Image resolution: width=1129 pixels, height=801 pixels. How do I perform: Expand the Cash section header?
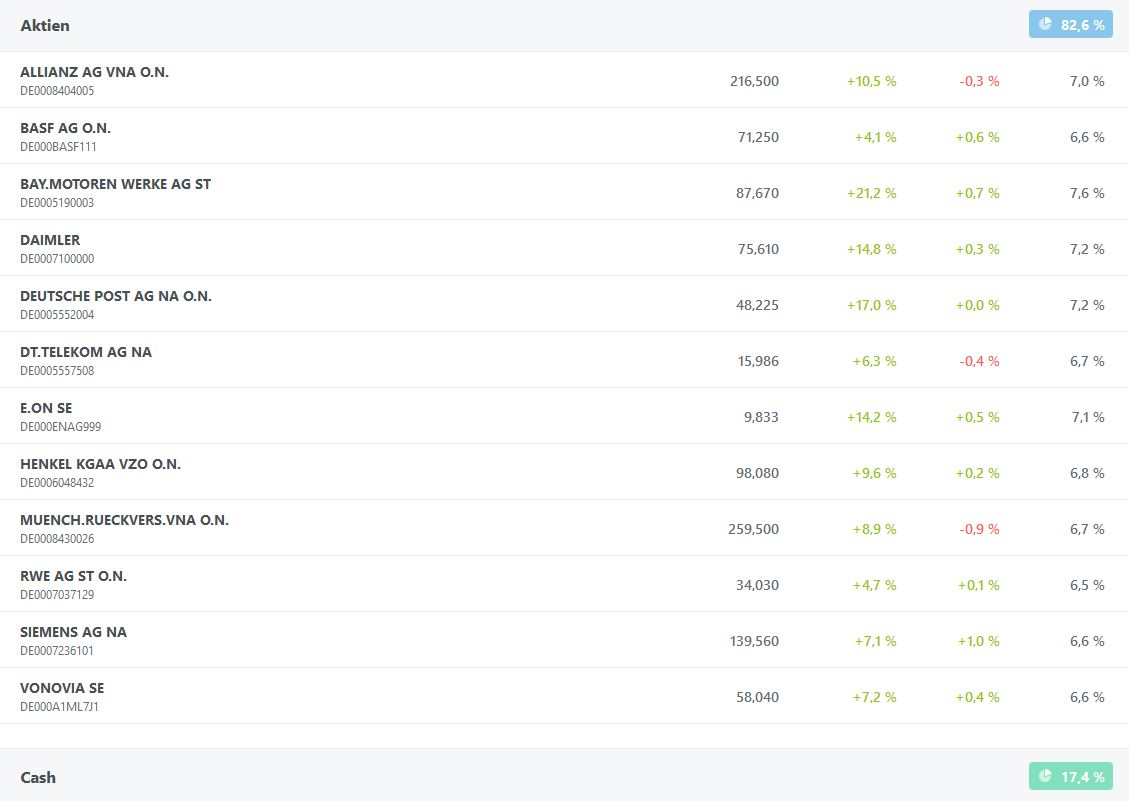(38, 777)
